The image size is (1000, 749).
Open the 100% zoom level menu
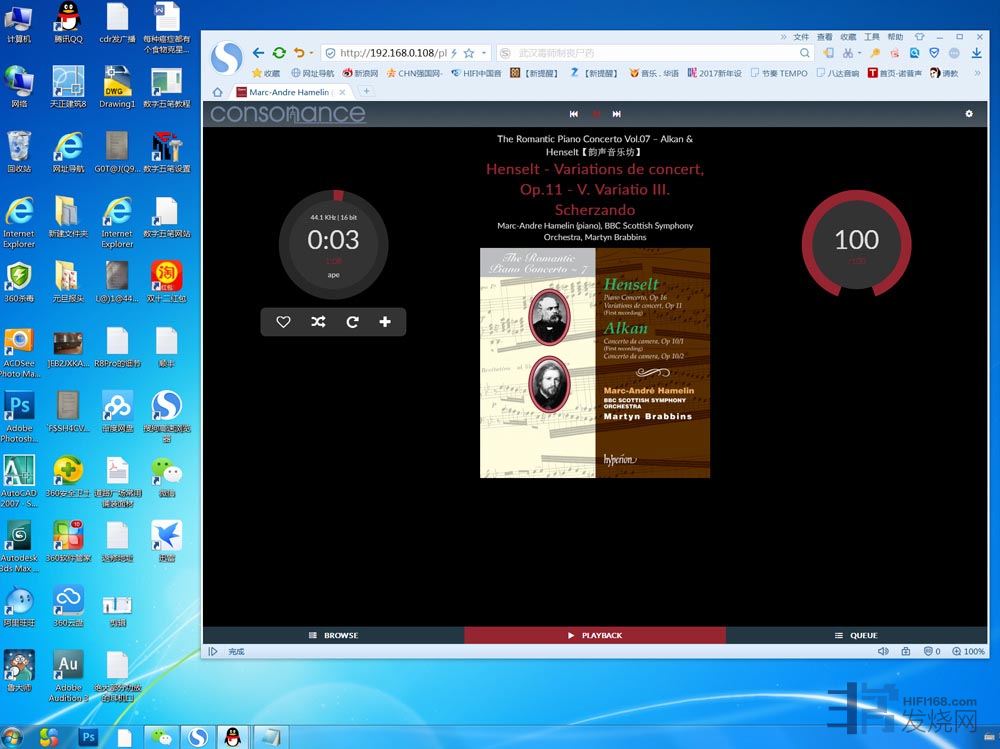(969, 651)
